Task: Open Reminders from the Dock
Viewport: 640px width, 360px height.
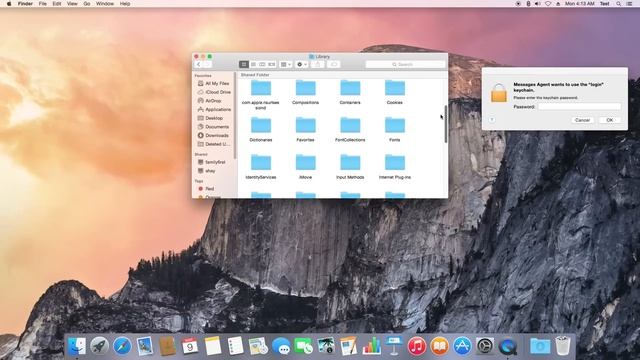Action: coord(236,346)
